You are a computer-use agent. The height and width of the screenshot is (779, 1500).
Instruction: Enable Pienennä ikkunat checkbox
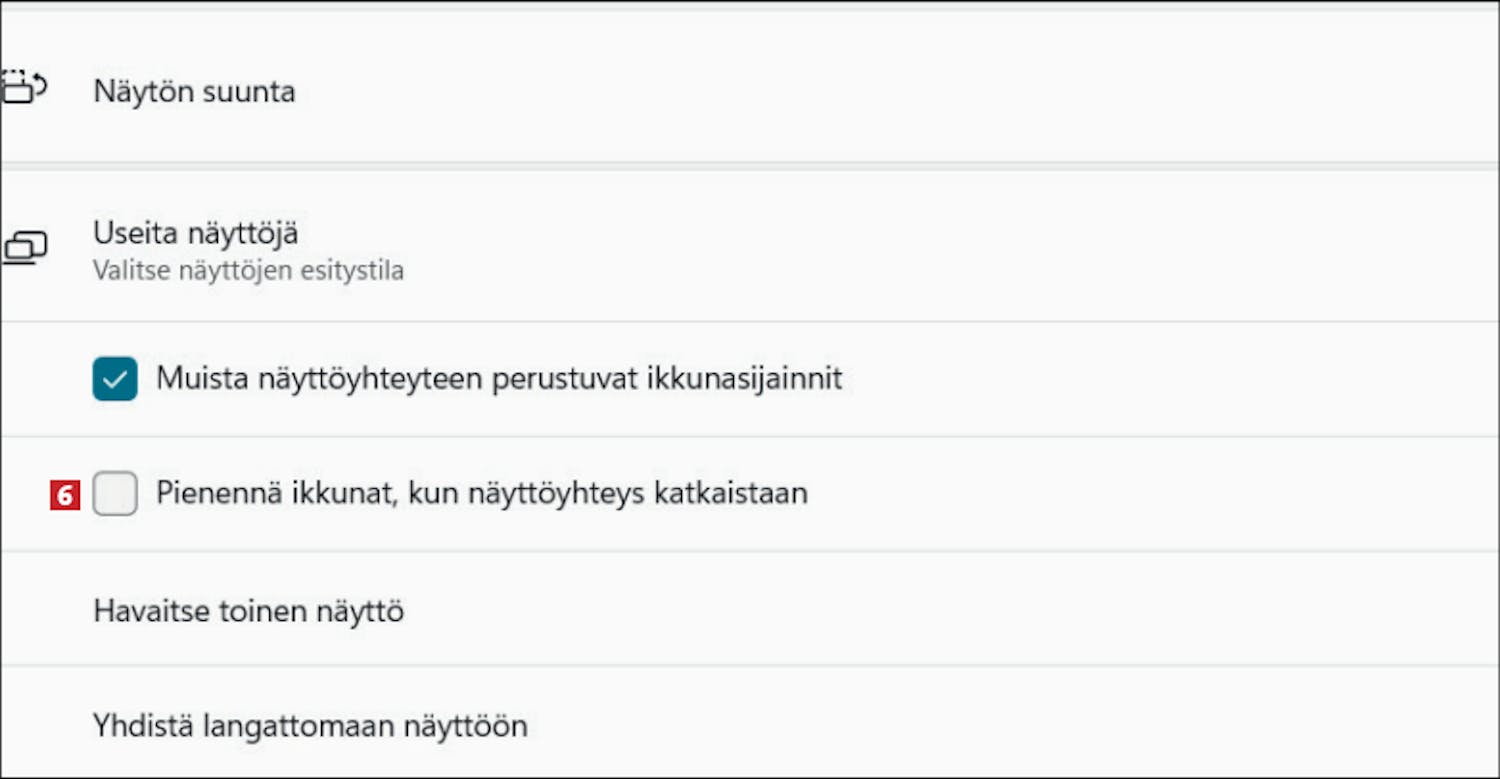pyautogui.click(x=115, y=494)
